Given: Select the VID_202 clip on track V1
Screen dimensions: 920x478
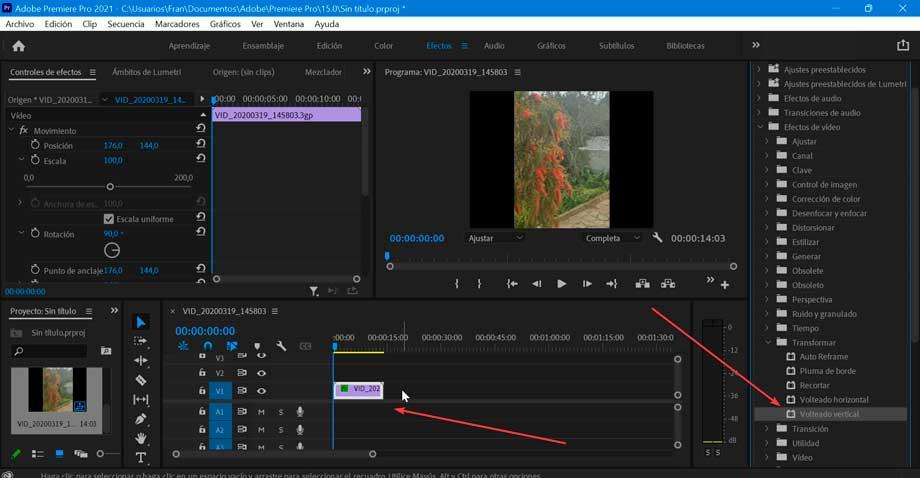Looking at the screenshot, I should point(358,389).
